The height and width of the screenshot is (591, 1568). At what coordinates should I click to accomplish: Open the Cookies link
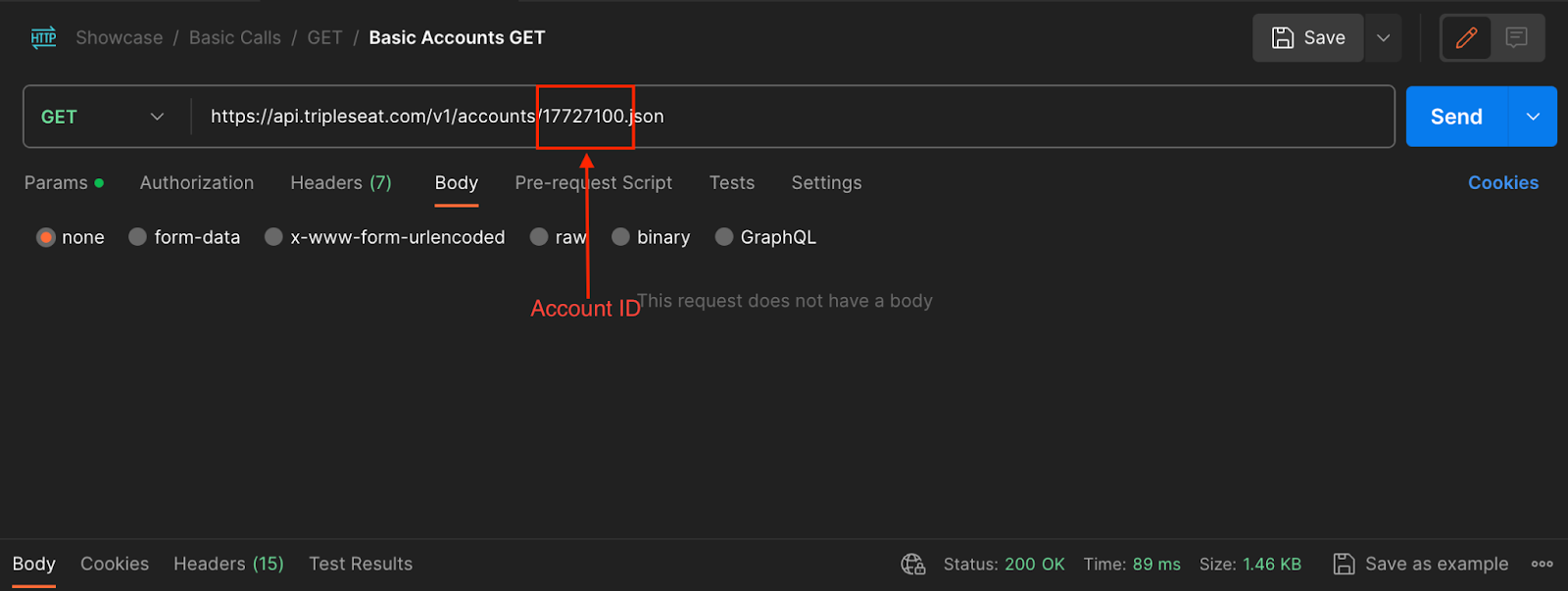(1503, 183)
